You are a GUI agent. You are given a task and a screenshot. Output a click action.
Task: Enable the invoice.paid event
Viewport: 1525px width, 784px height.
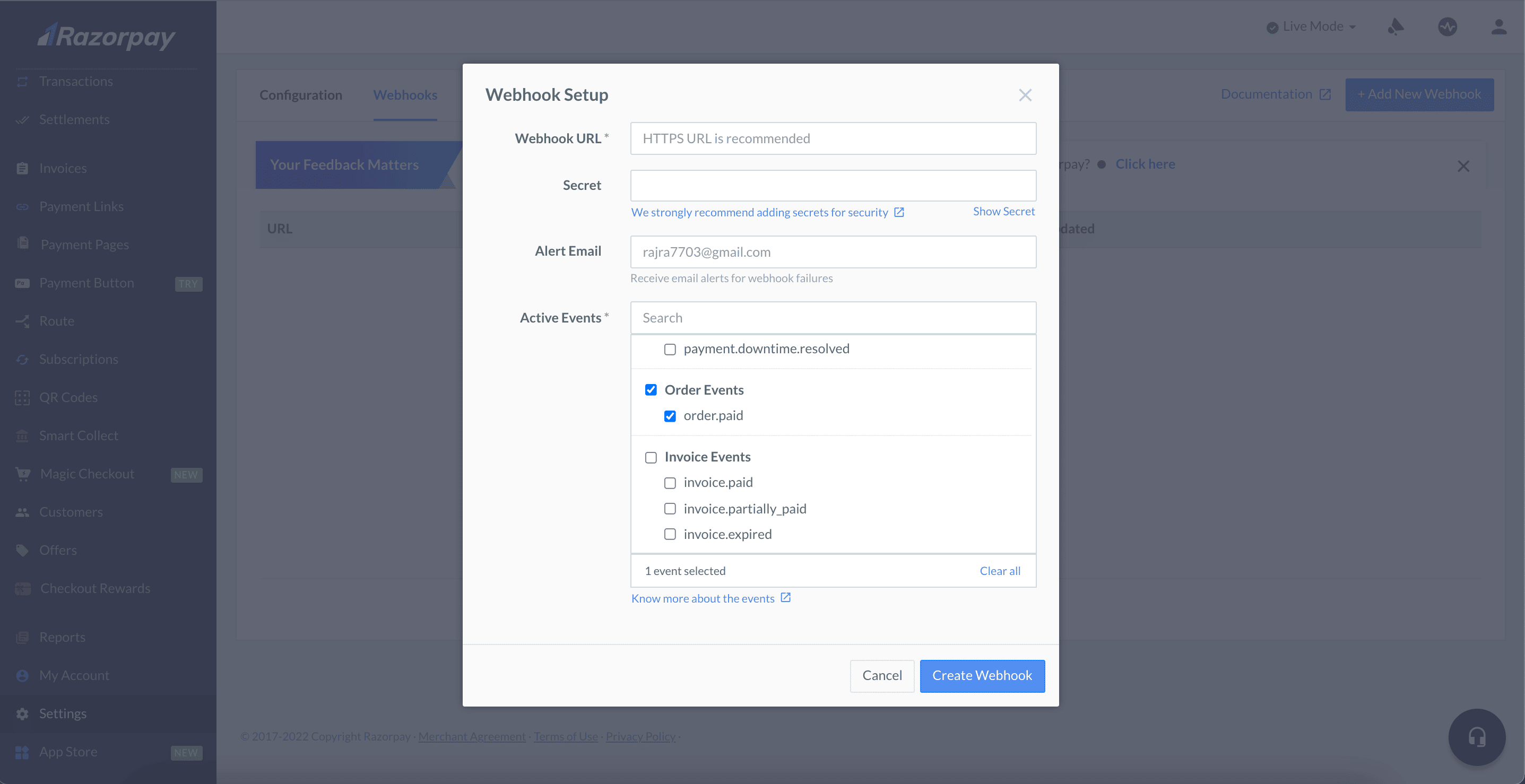(670, 483)
